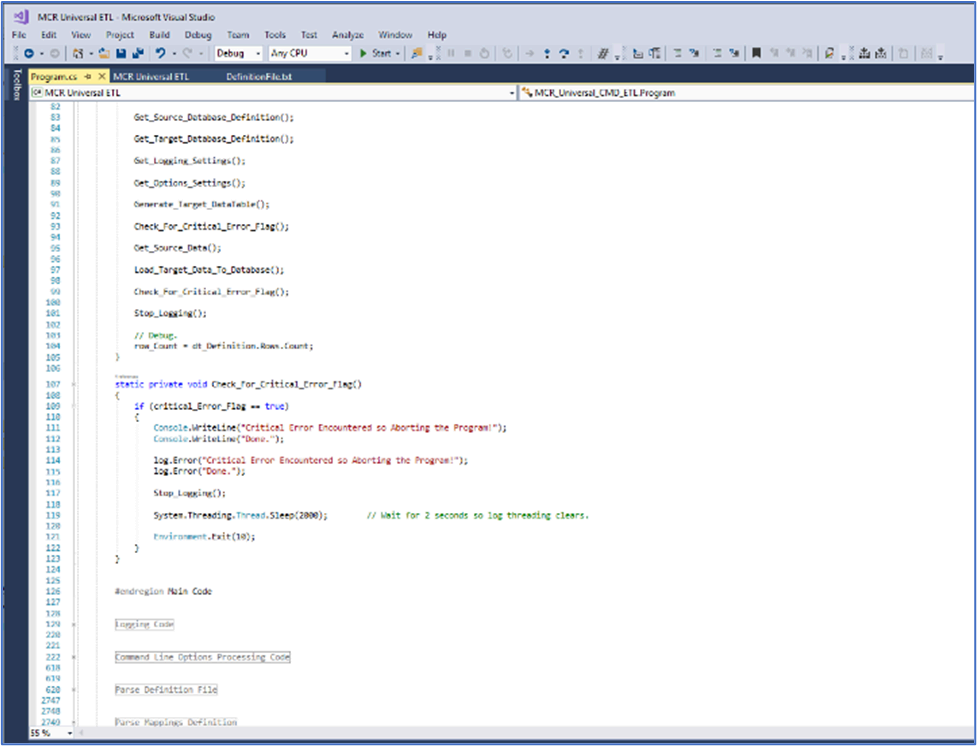The height and width of the screenshot is (746, 977).
Task: Open the Toolbox side panel
Action: coord(15,86)
